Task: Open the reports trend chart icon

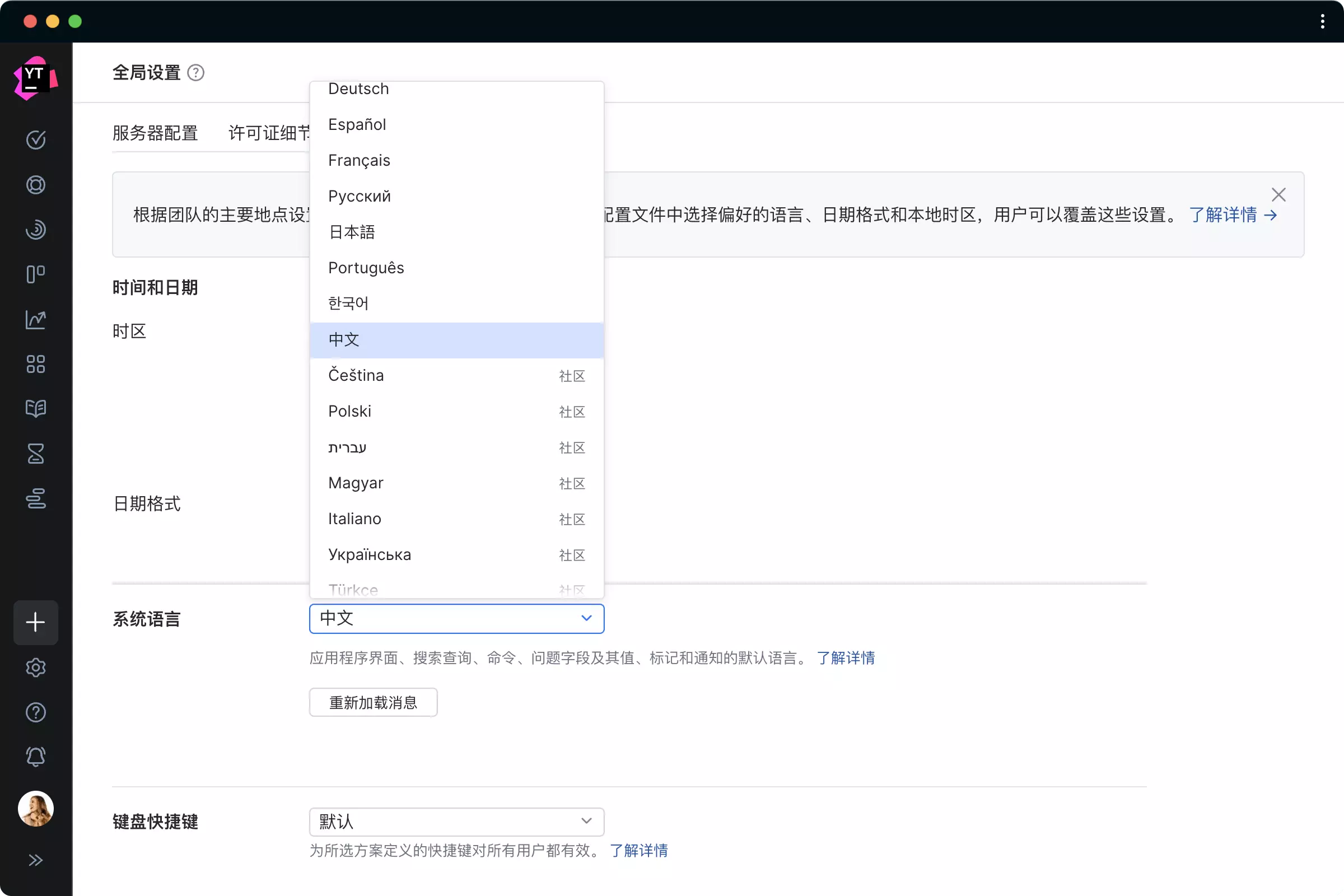Action: pos(35,320)
